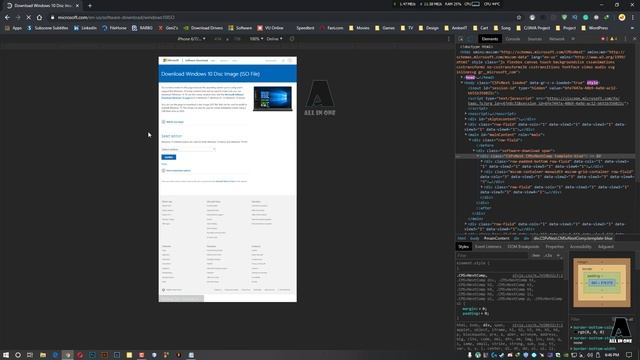Toggle the .cls class editor button
Viewport: 640px width, 360px height.
click(548, 256)
